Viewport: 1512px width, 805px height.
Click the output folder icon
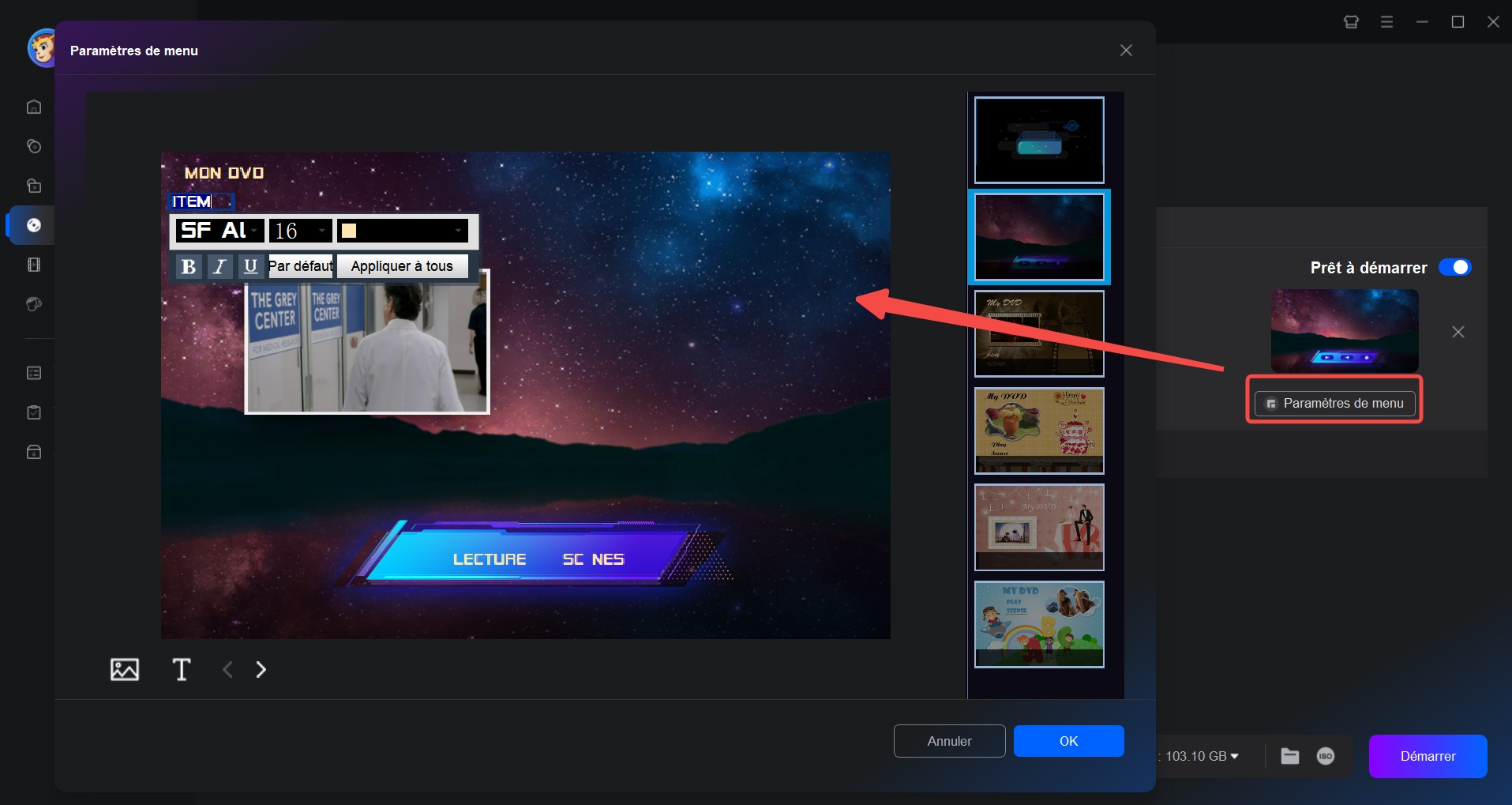click(x=1290, y=756)
